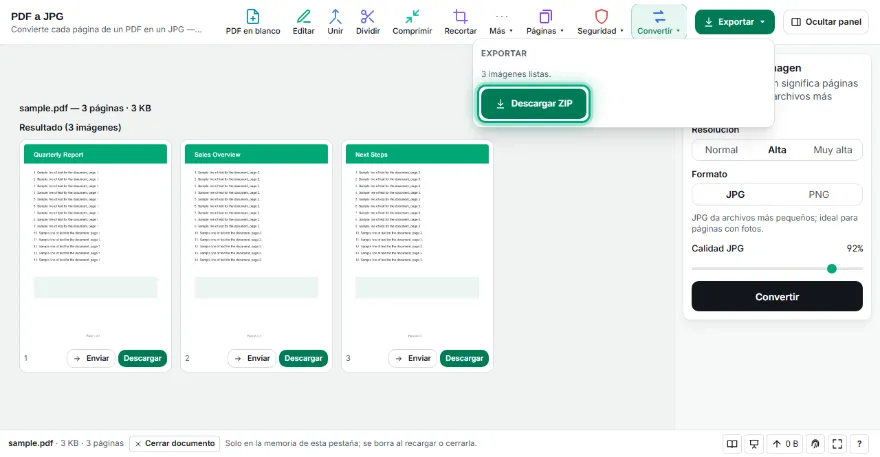880x457 pixels.
Task: Start presentation mode icon
Action: tap(754, 444)
